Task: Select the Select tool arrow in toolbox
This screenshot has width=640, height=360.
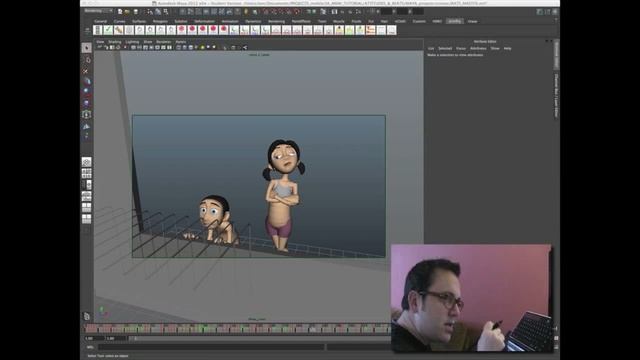Action: pos(87,48)
